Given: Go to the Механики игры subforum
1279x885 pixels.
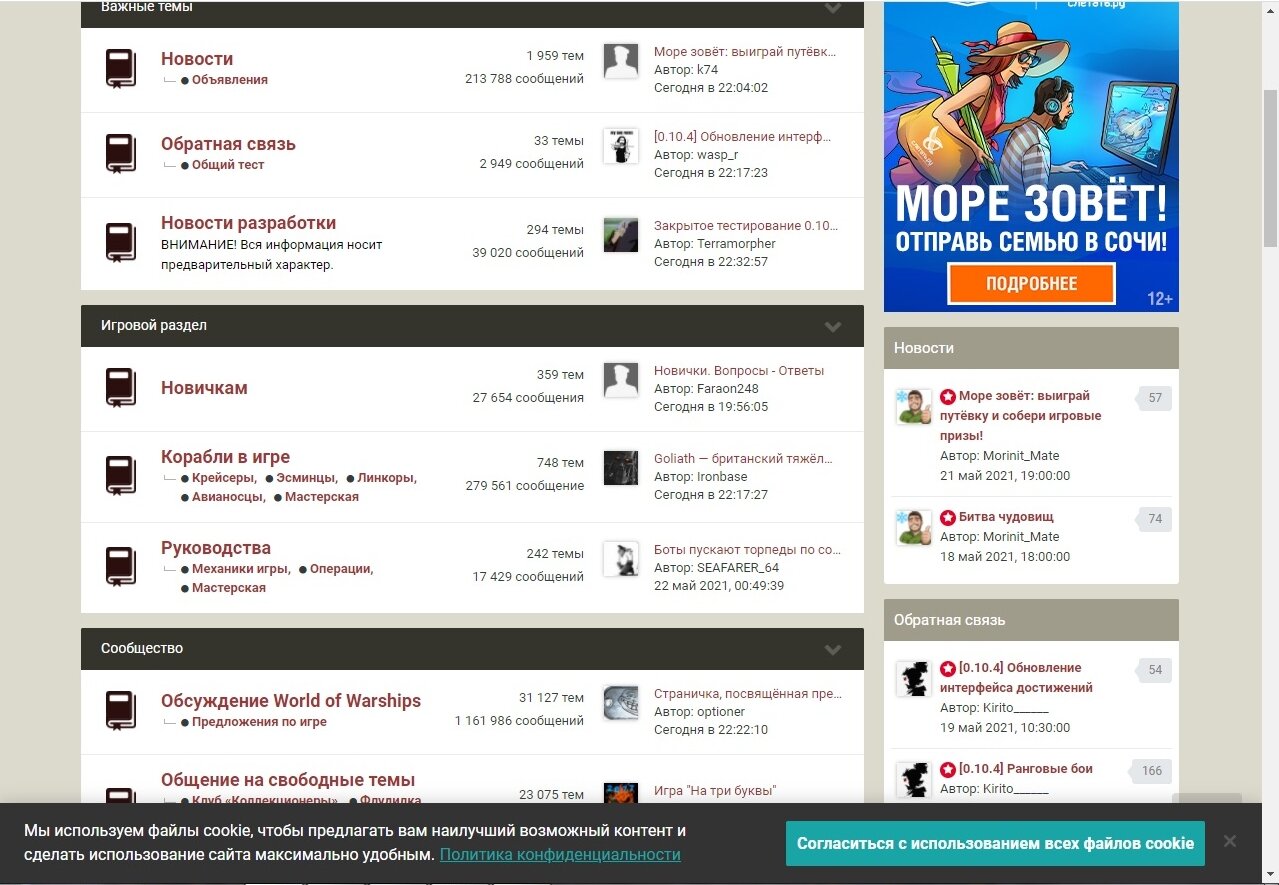Looking at the screenshot, I should tap(240, 569).
